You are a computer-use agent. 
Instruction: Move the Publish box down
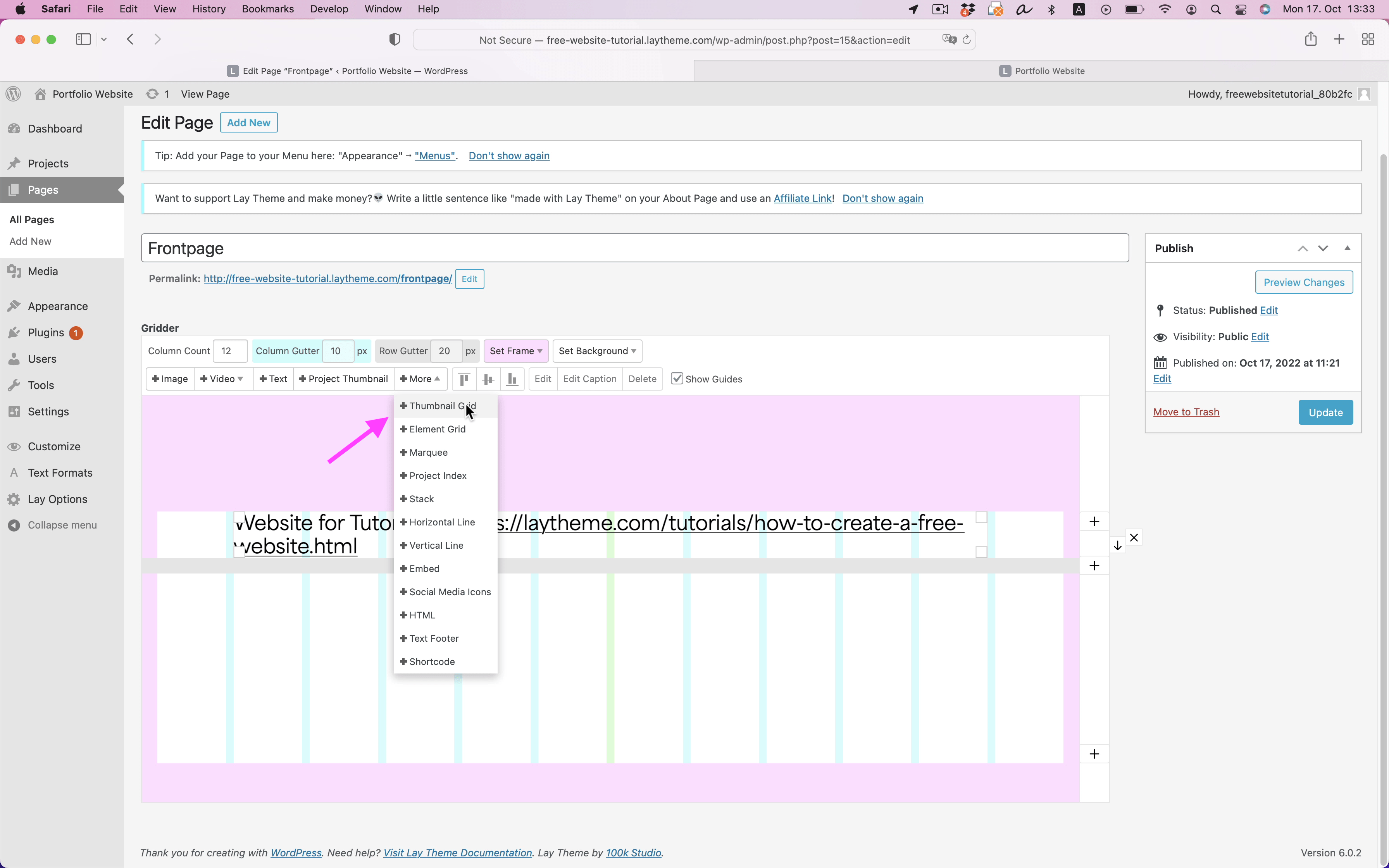pos(1323,248)
